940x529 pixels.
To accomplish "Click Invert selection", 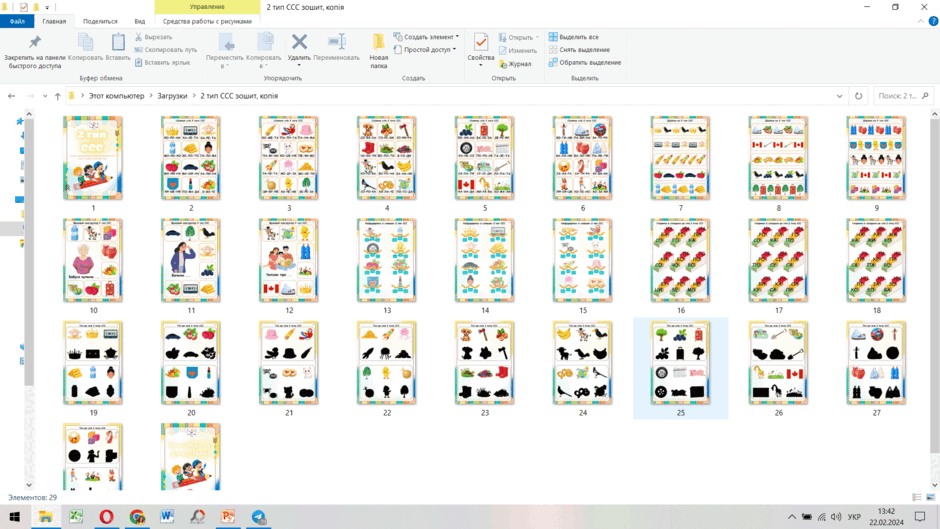I will 585,62.
